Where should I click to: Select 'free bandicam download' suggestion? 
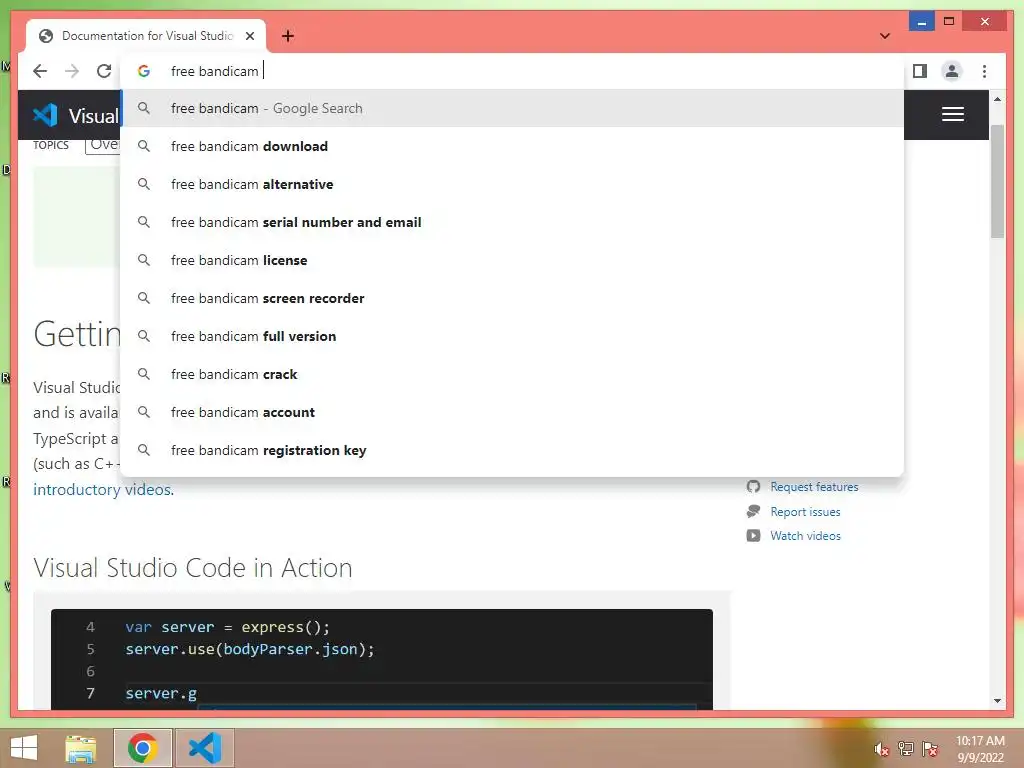[x=512, y=146]
